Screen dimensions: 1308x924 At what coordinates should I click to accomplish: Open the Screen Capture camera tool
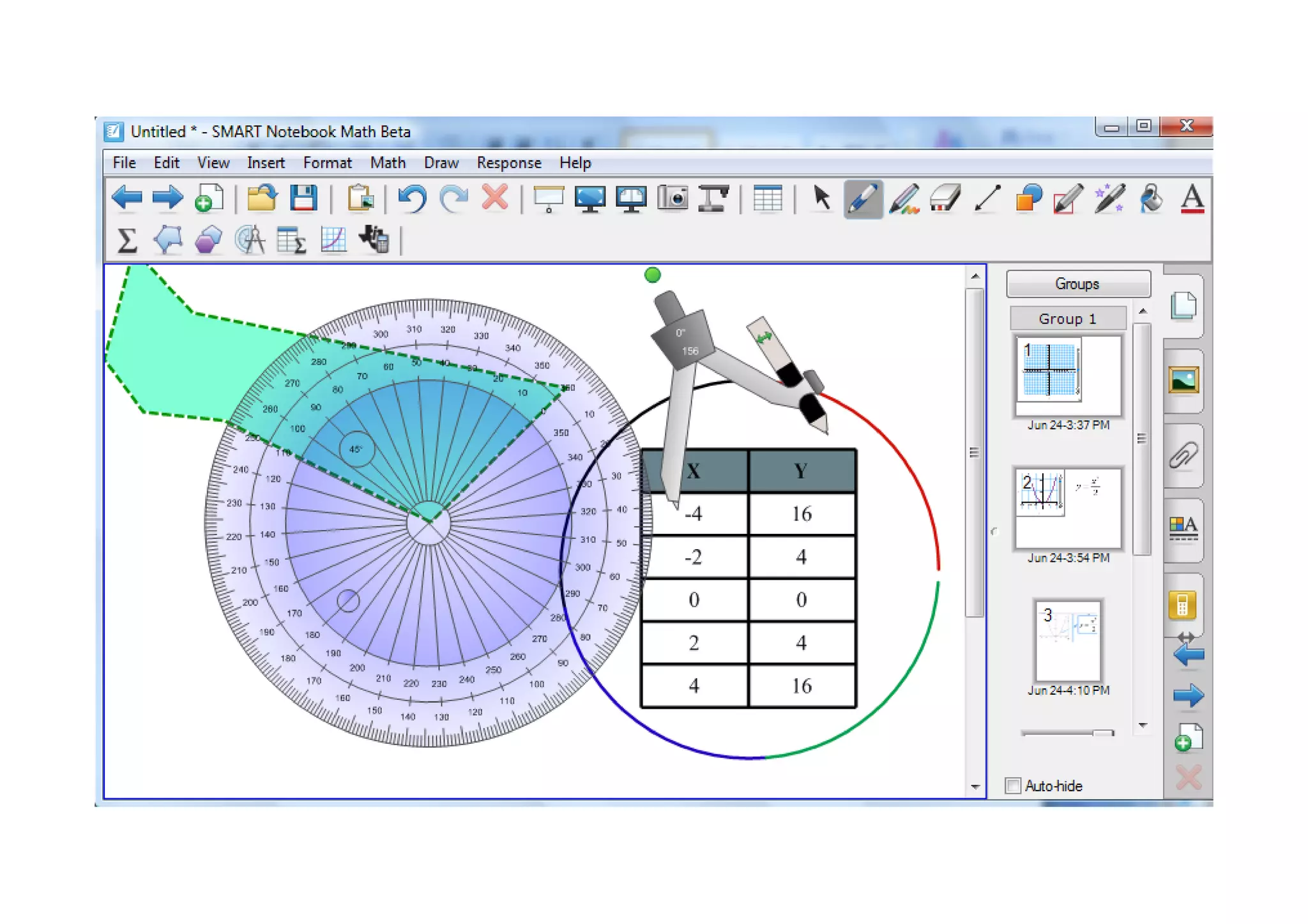tap(673, 199)
